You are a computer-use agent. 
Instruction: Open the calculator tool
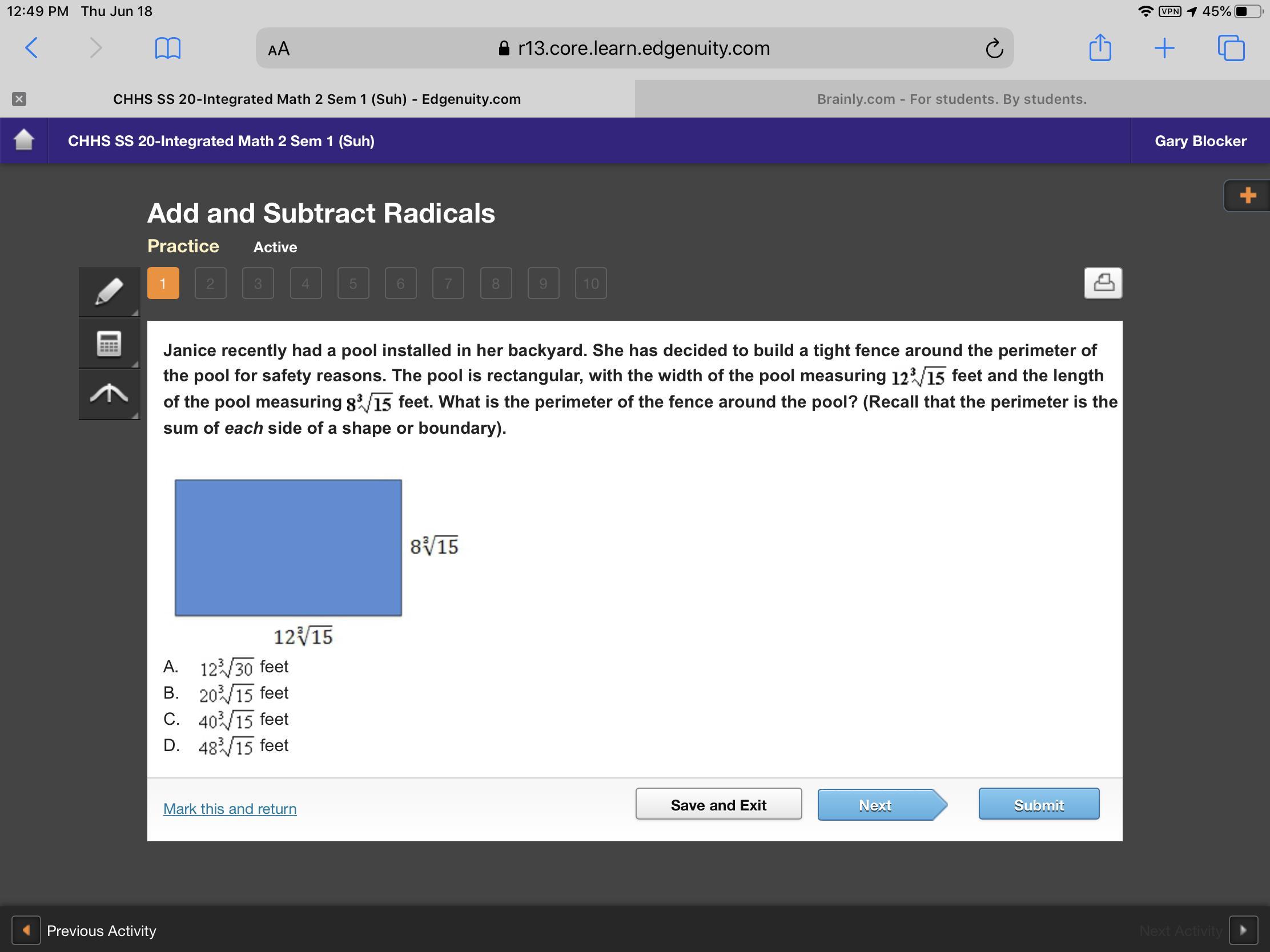[109, 343]
